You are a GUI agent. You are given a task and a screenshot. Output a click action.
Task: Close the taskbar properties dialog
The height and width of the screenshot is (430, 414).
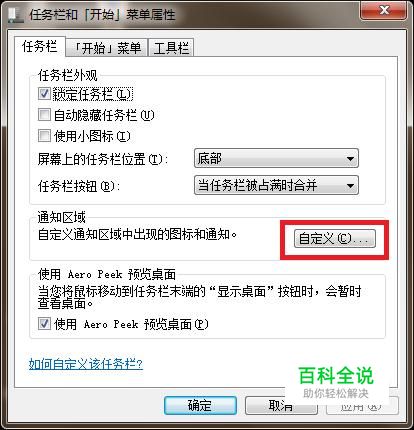(x=383, y=10)
